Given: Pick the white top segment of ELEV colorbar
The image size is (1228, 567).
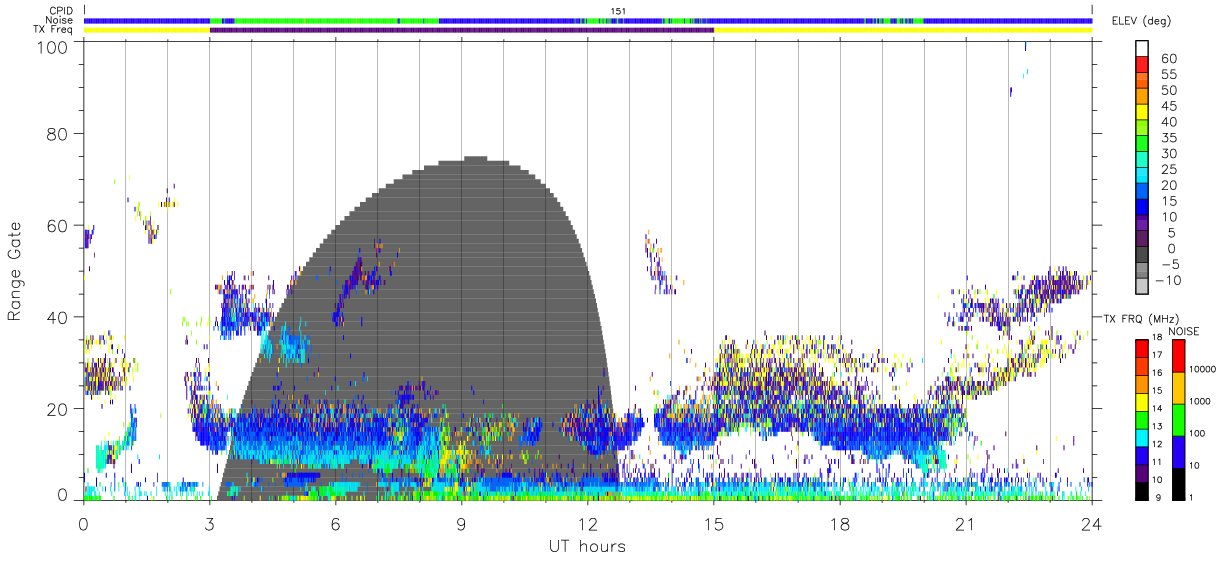Looking at the screenshot, I should coord(1143,49).
